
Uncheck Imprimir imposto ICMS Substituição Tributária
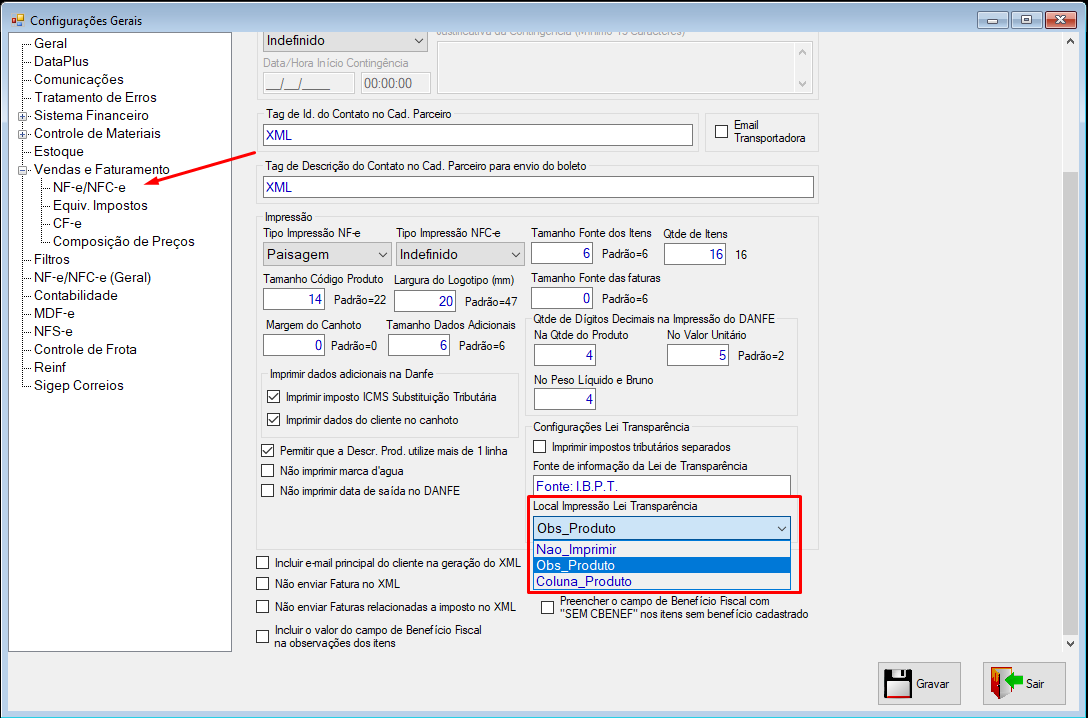coord(273,398)
